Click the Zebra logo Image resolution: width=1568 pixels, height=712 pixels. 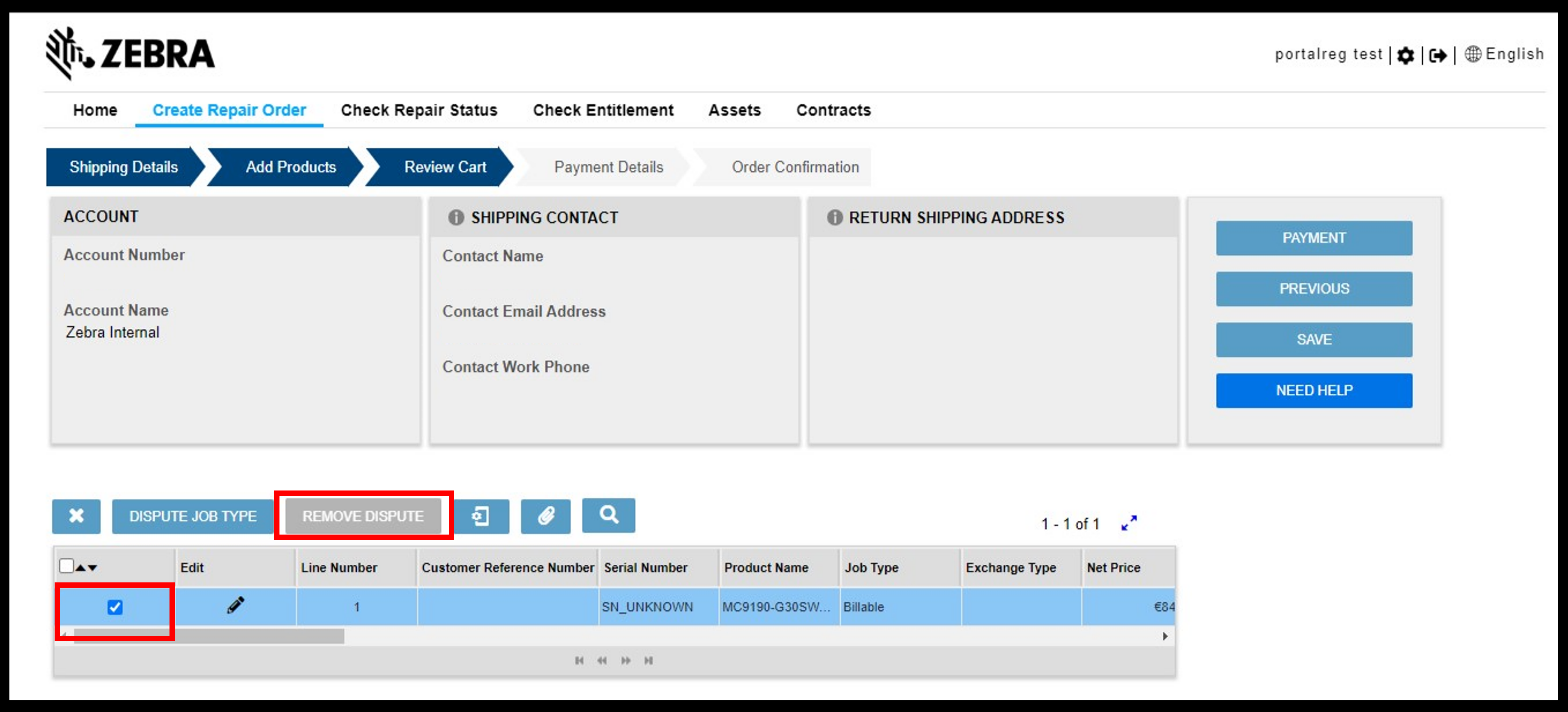click(130, 53)
